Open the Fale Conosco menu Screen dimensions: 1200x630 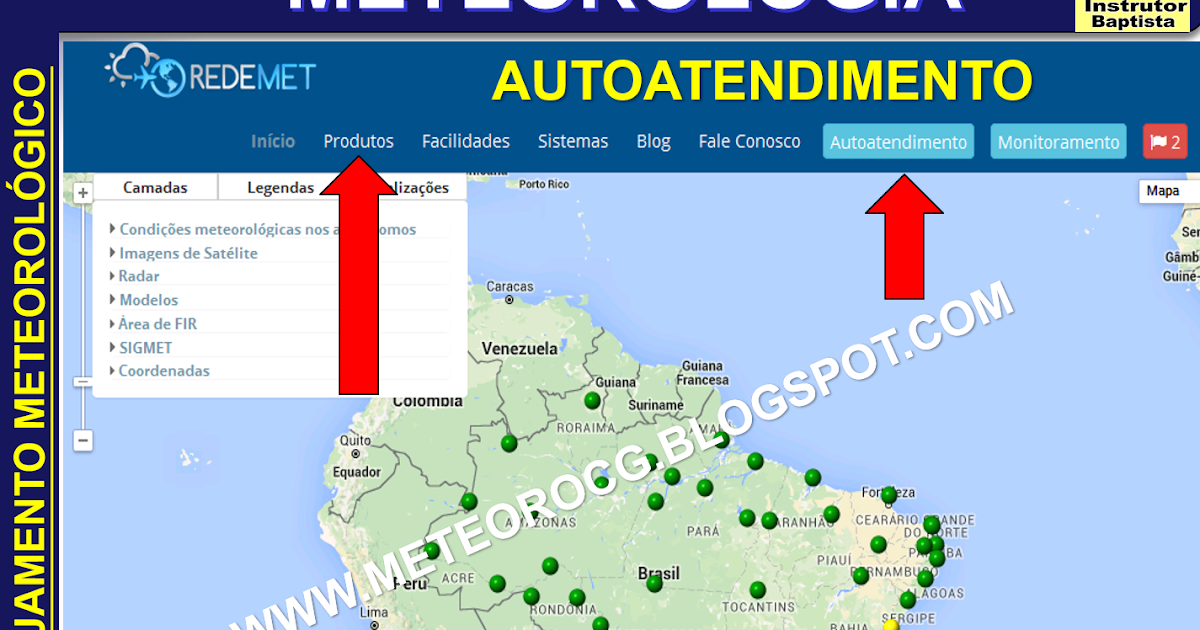749,141
